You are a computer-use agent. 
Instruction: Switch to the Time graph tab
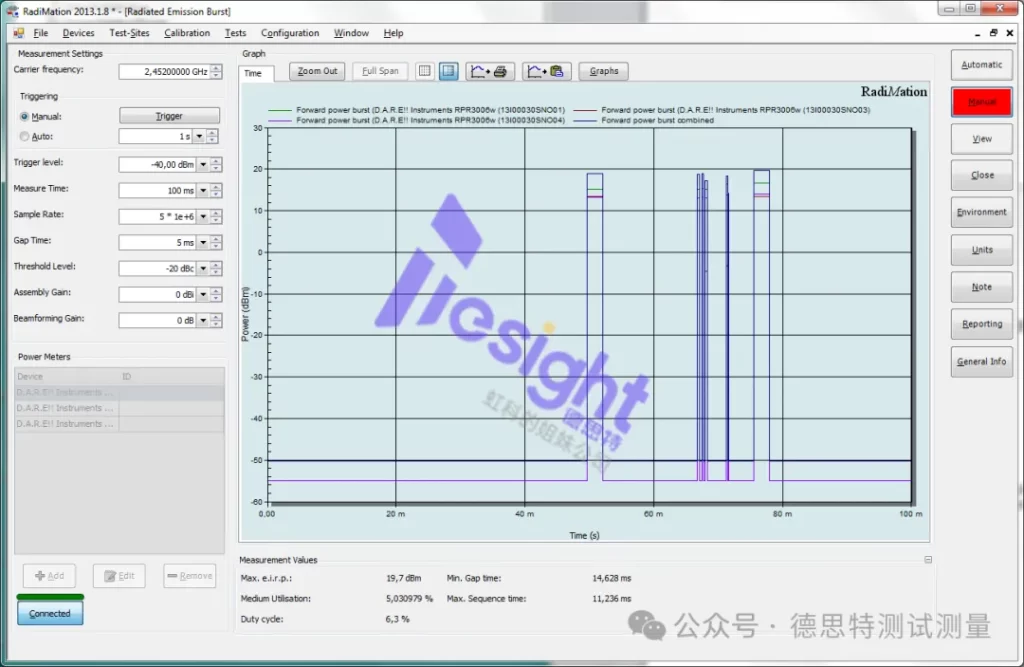253,73
